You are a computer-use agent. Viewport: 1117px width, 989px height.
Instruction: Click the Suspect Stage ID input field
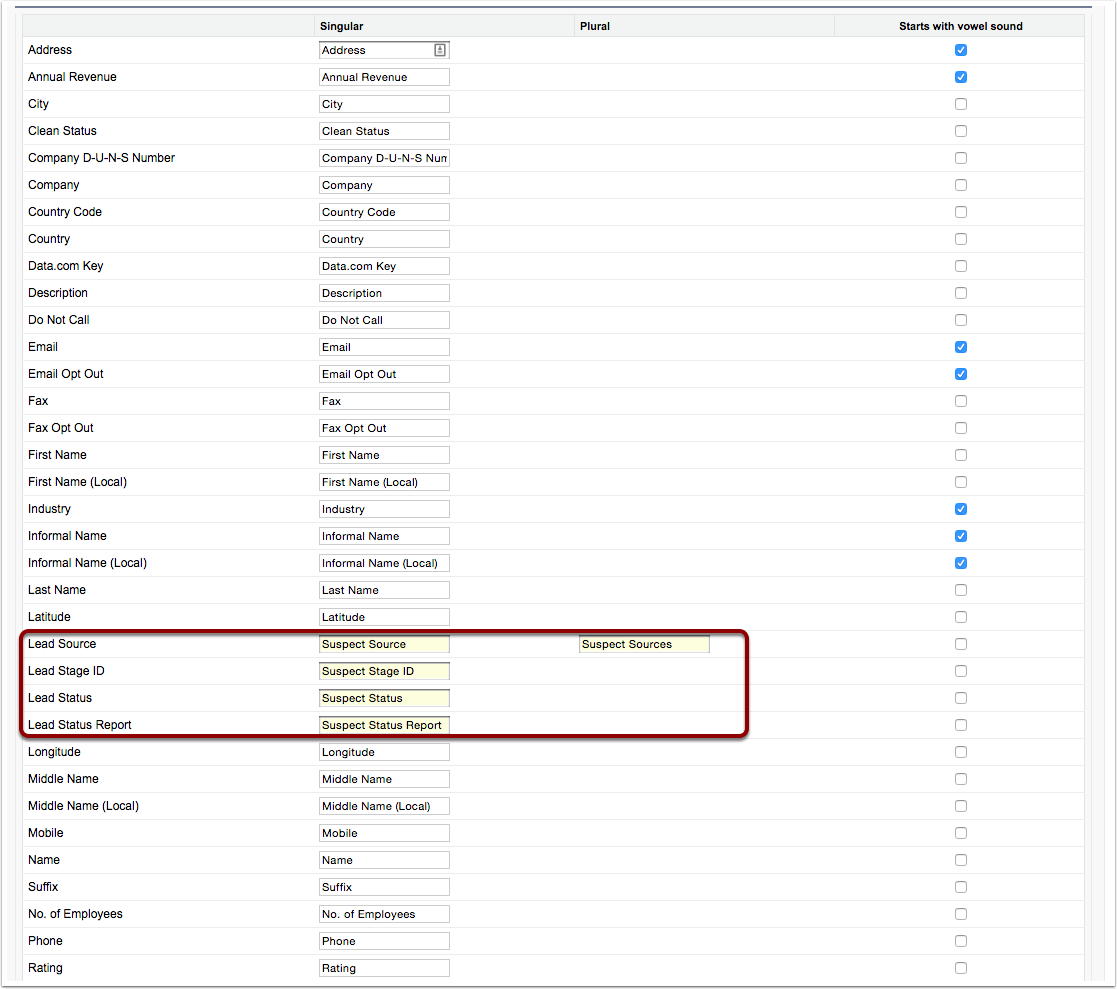point(383,670)
